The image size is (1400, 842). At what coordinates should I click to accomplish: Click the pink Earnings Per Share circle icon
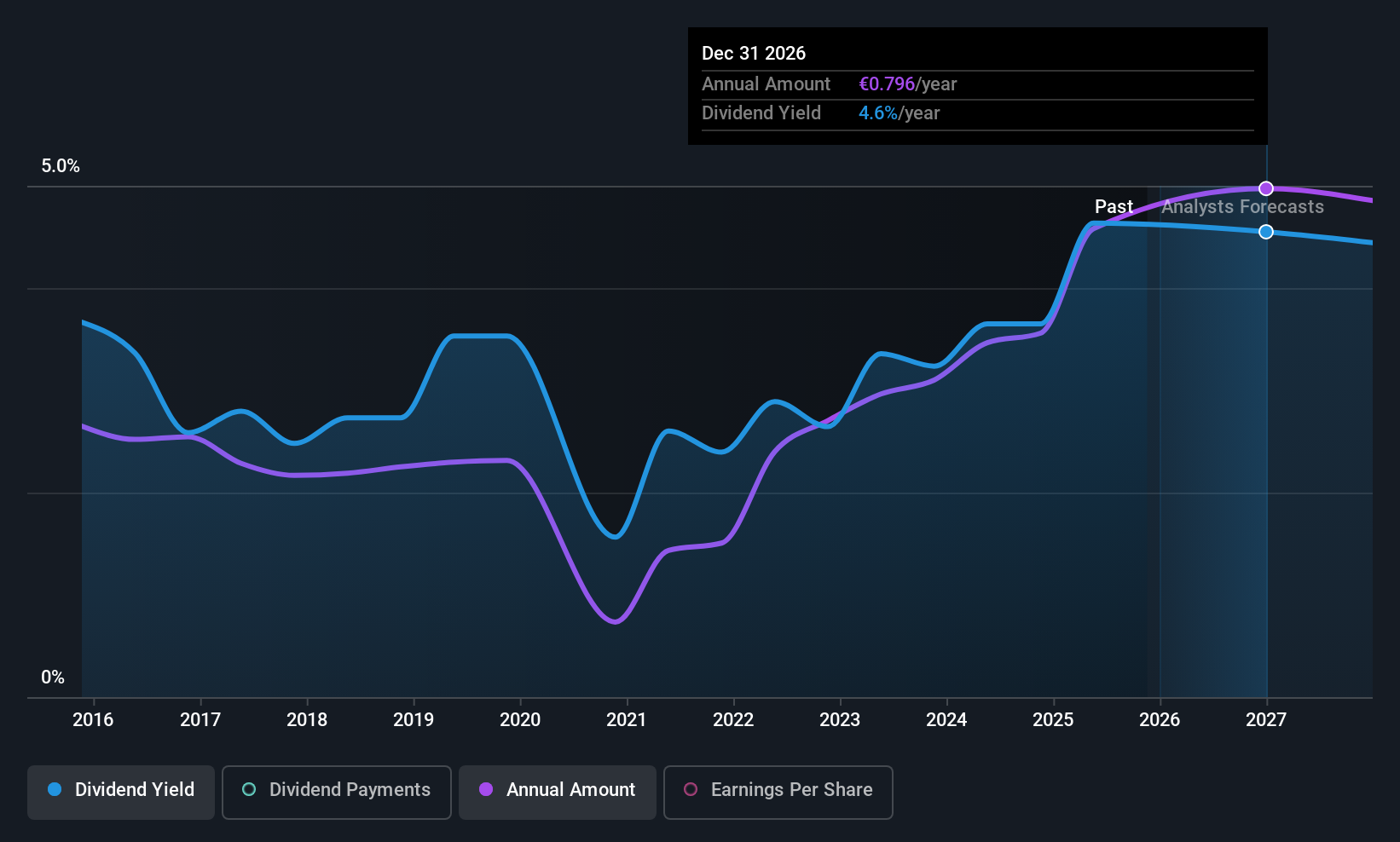(x=690, y=791)
